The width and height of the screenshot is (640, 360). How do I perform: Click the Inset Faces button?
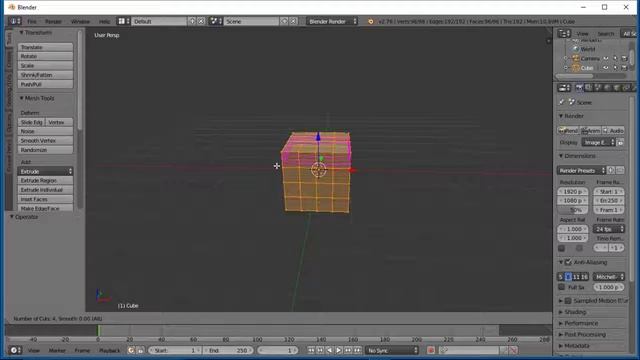point(45,199)
